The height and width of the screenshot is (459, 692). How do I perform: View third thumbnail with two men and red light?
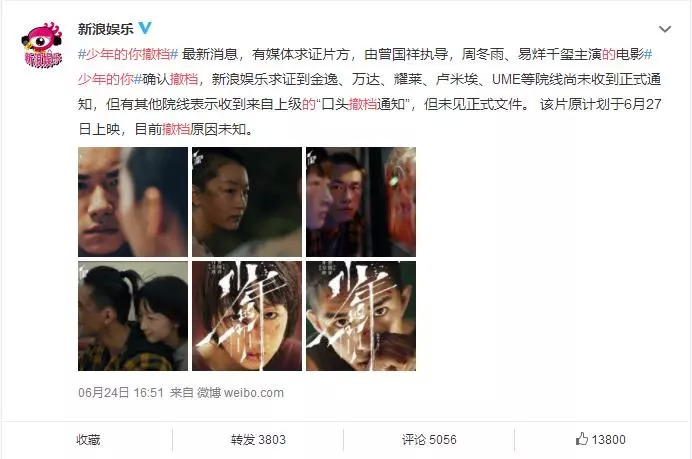(361, 202)
